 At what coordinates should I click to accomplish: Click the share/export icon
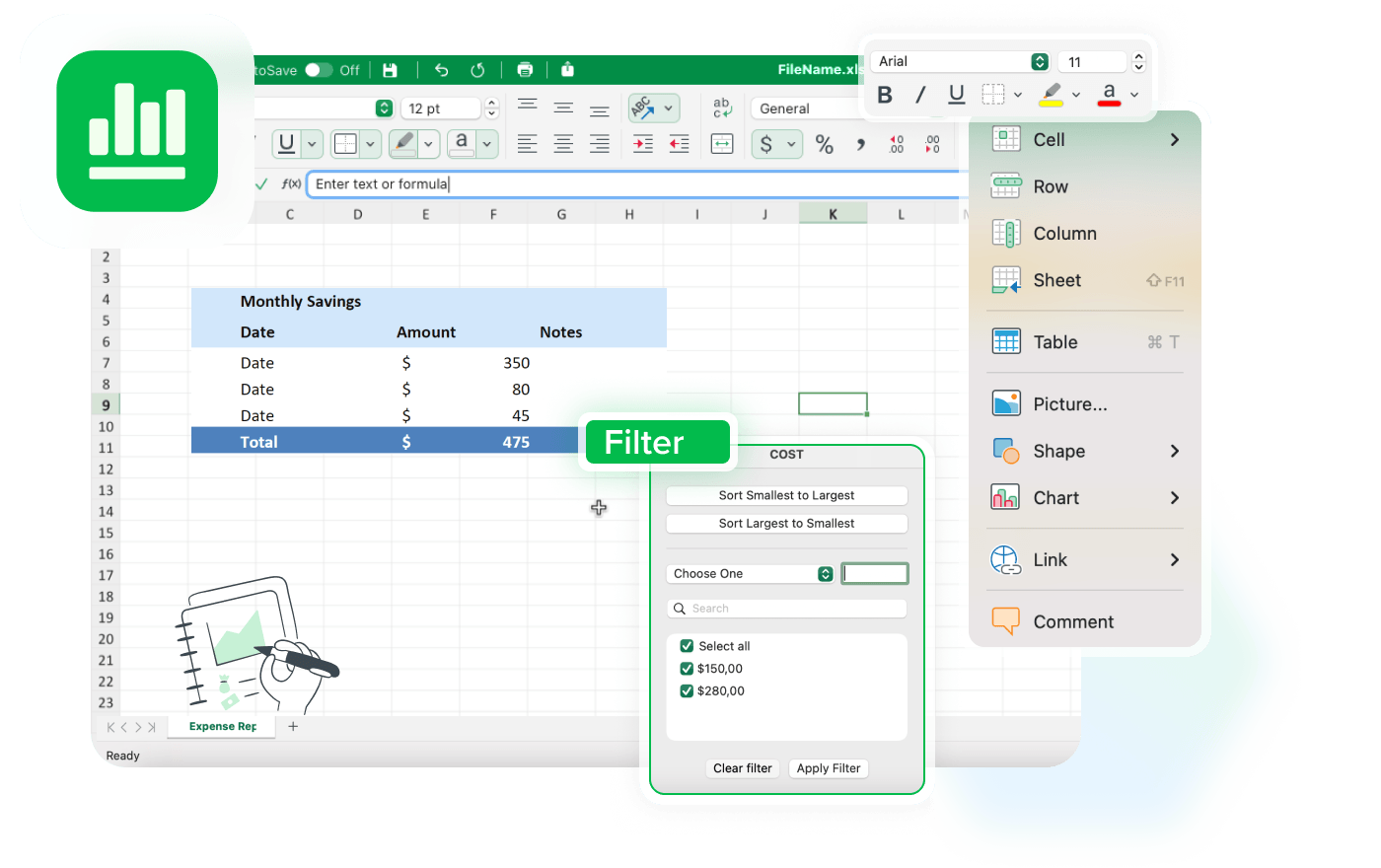(567, 70)
